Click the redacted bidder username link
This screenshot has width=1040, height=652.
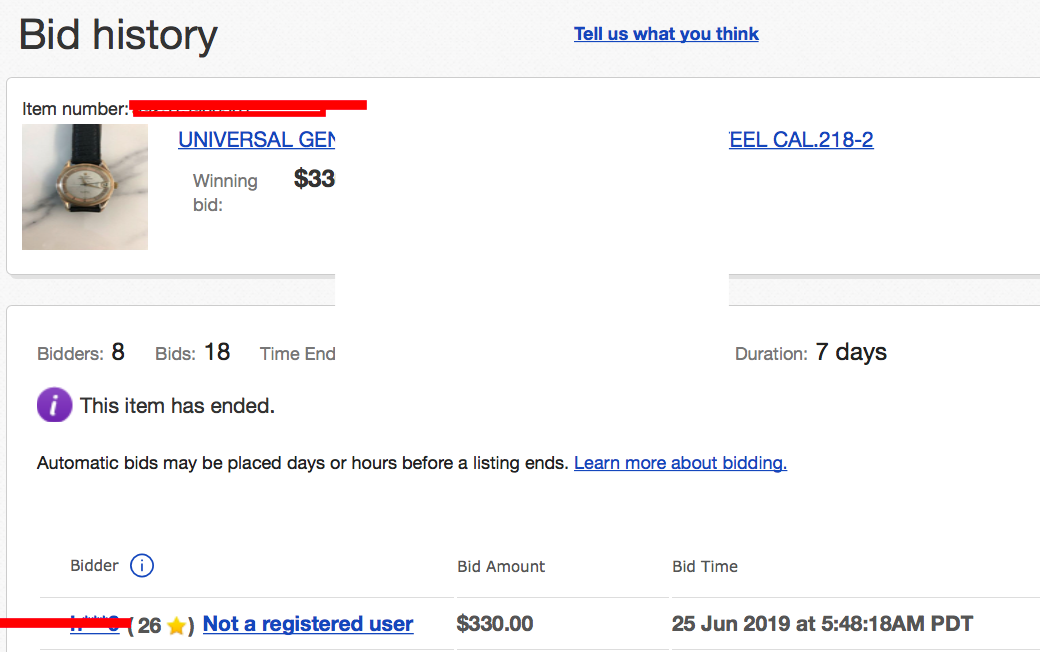(x=95, y=624)
